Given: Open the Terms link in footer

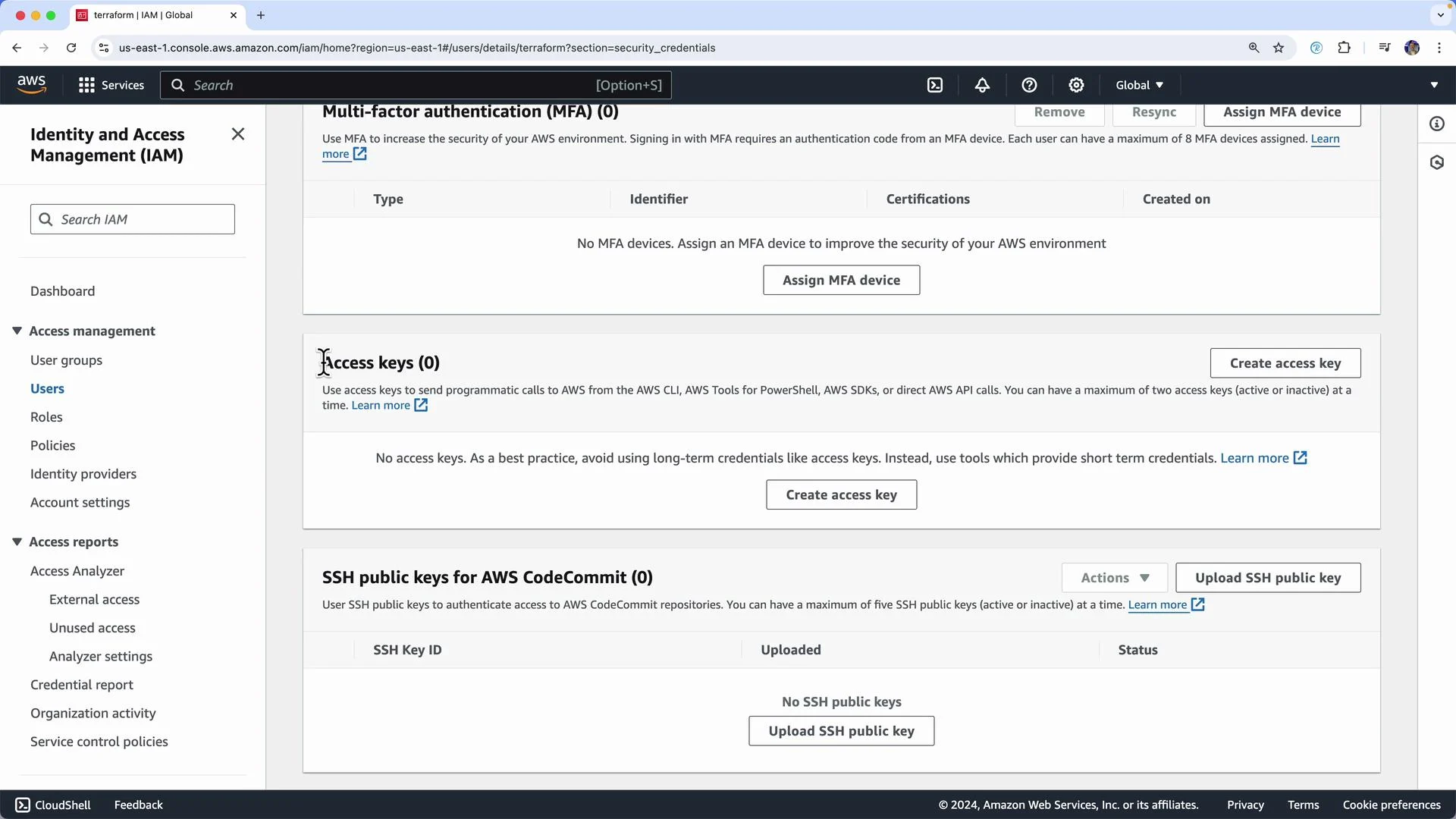Looking at the screenshot, I should click(1303, 805).
